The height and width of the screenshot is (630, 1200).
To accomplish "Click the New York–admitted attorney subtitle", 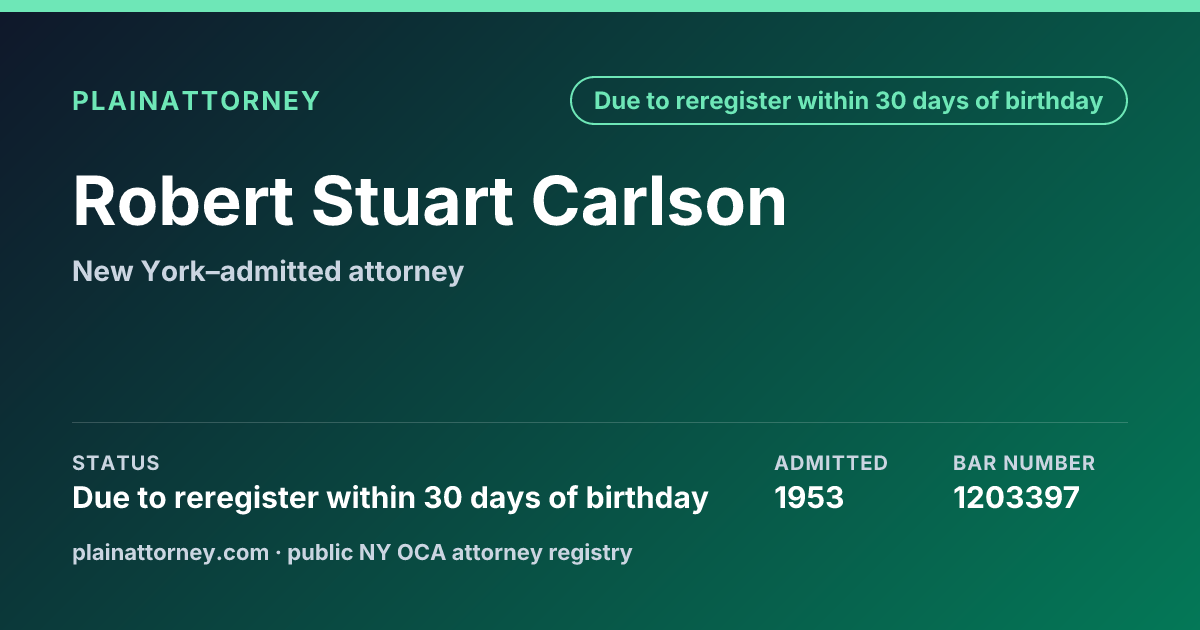I will click(268, 271).
